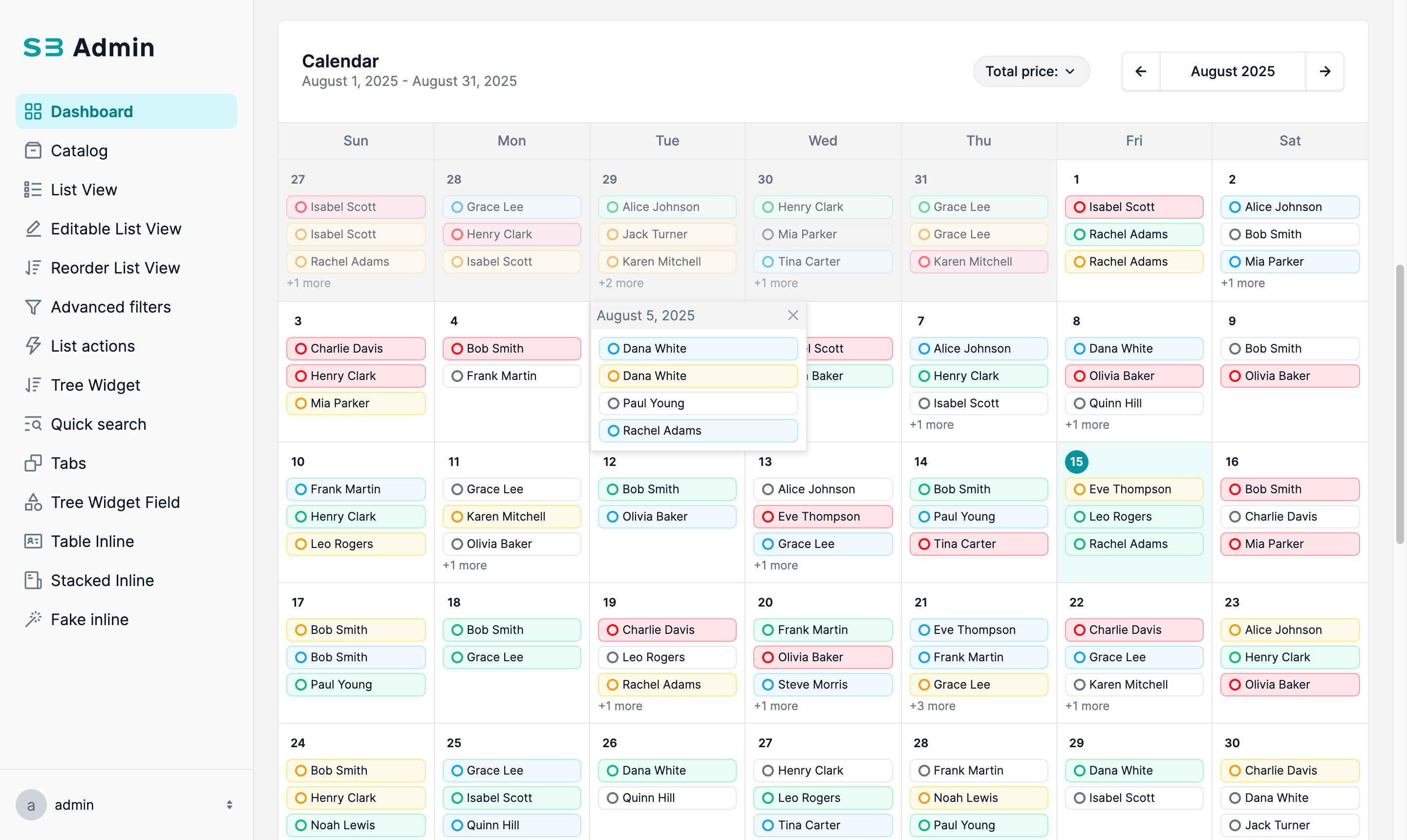Open the Total price dropdown

point(1030,71)
